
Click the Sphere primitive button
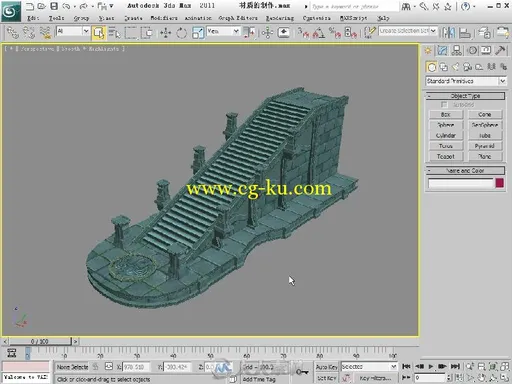tap(446, 125)
